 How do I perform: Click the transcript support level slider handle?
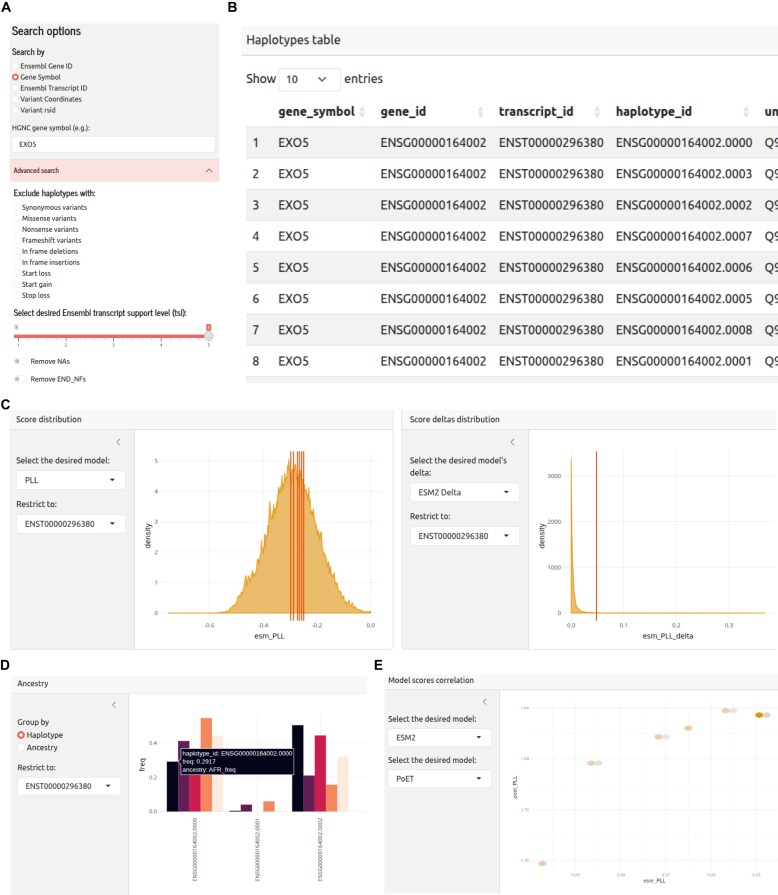(209, 335)
